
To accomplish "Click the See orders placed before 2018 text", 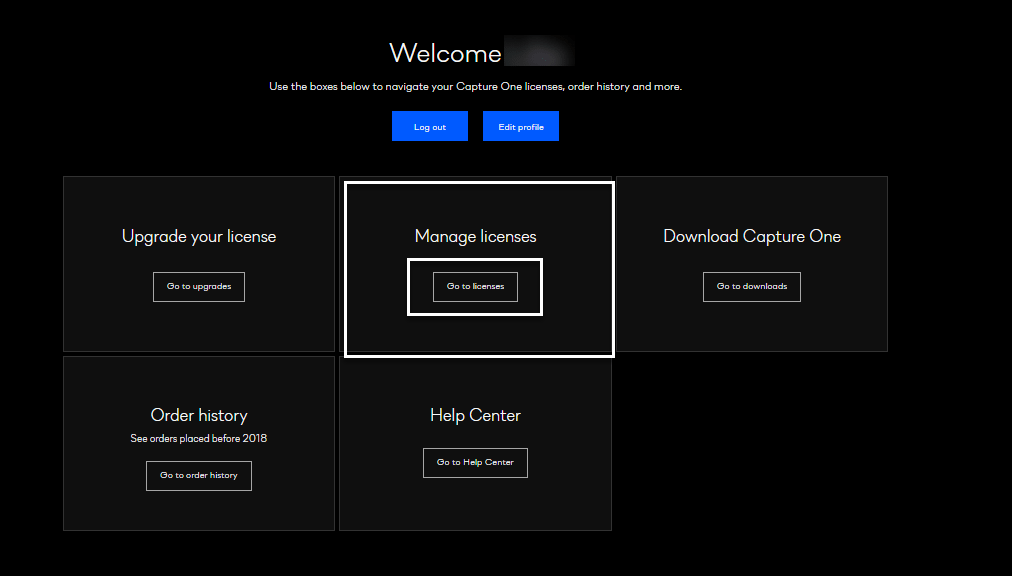I will 198,438.
